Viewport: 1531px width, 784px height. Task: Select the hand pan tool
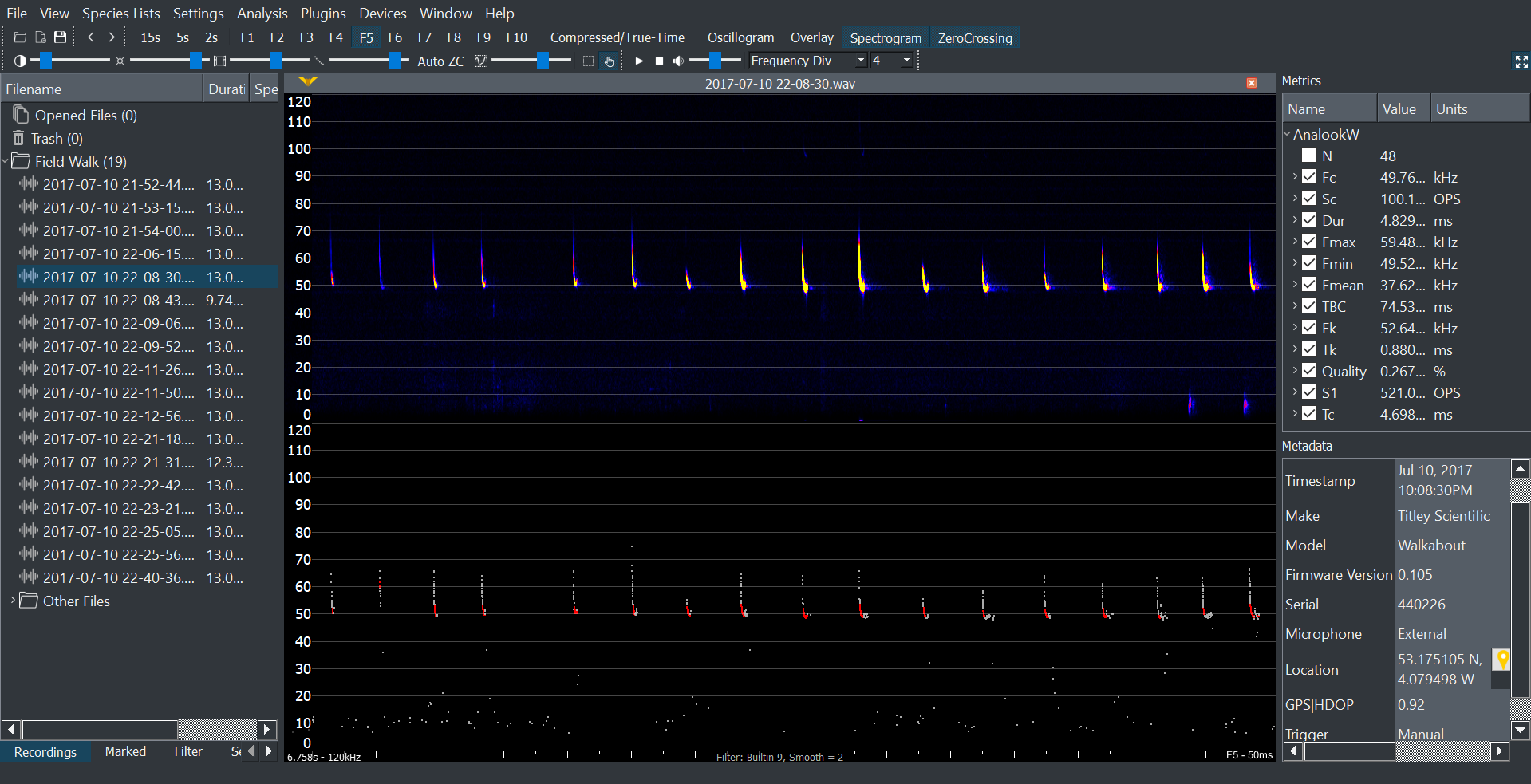pyautogui.click(x=609, y=61)
